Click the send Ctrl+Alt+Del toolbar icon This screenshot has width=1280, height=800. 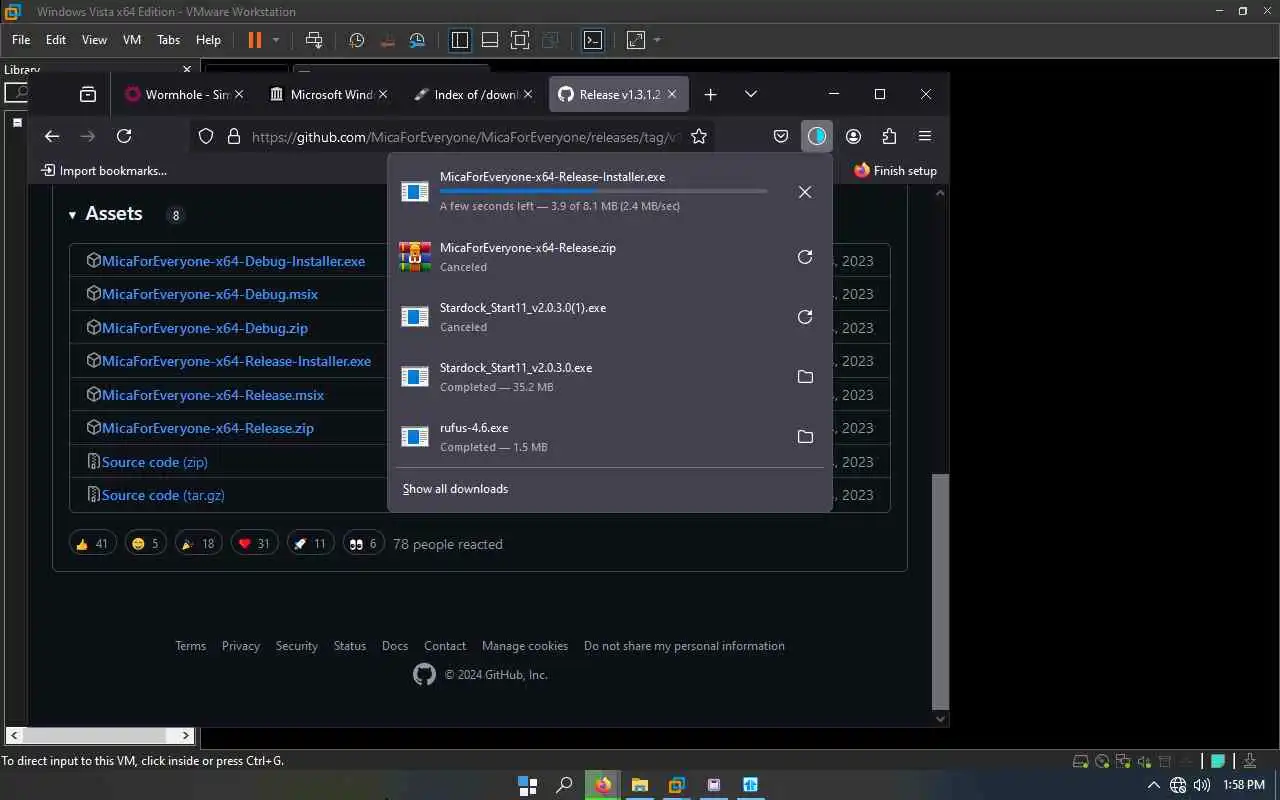[314, 40]
